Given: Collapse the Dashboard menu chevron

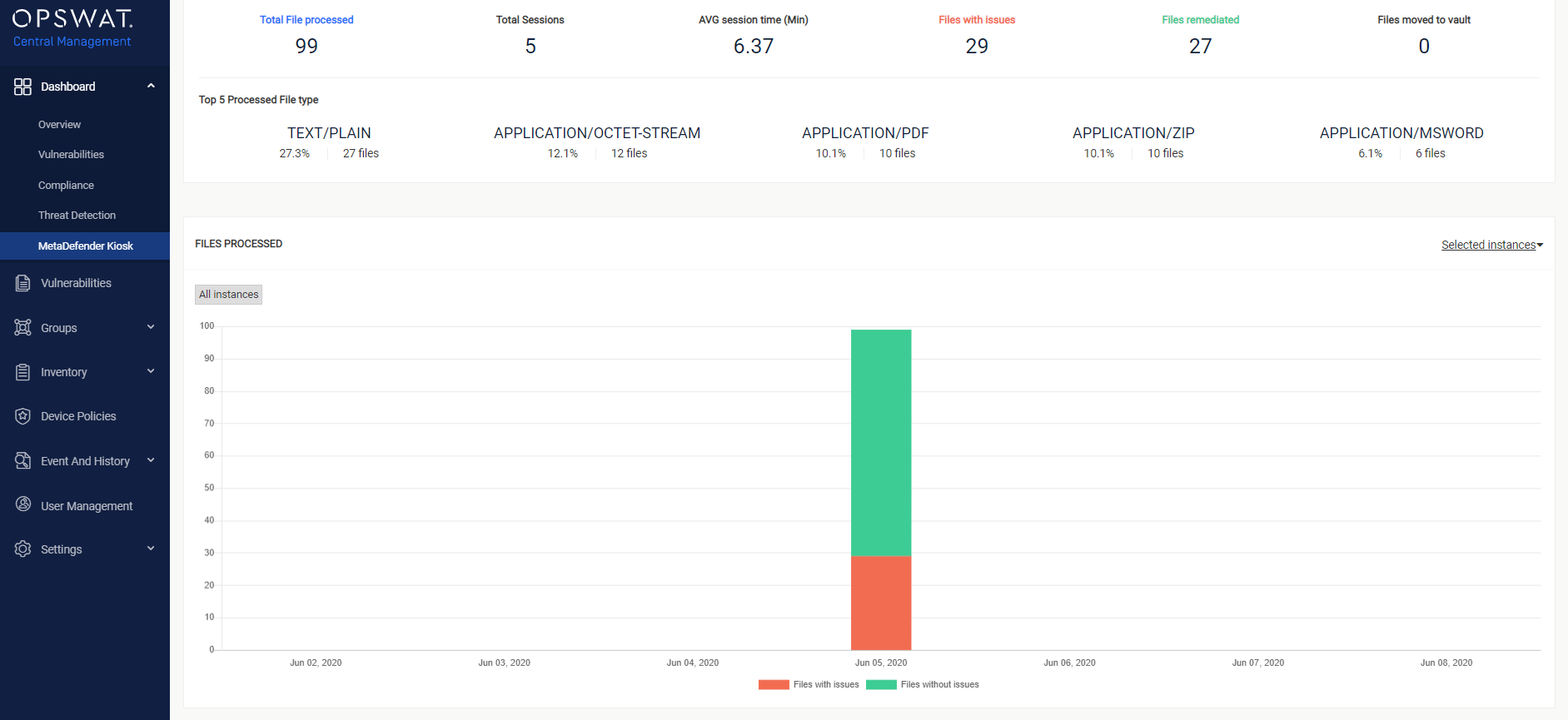Looking at the screenshot, I should point(151,86).
